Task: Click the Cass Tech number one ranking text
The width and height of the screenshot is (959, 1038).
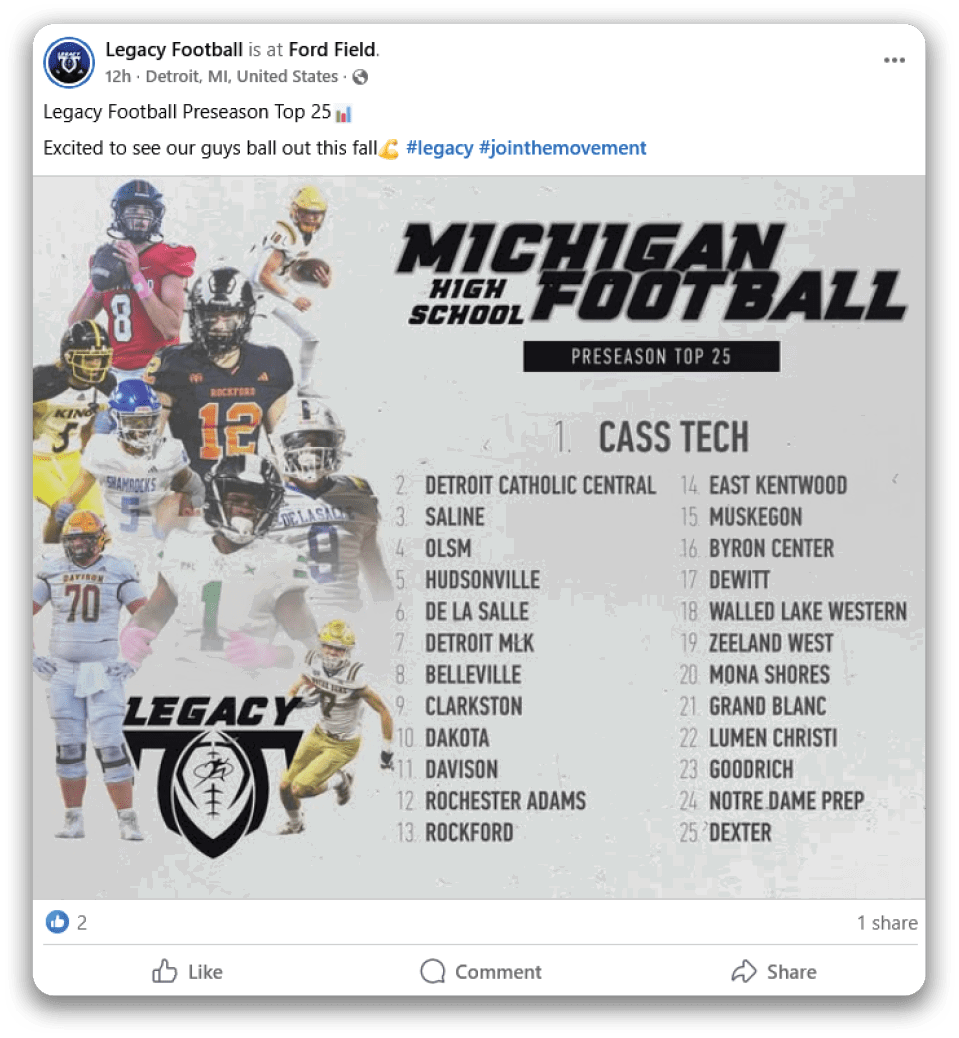Action: click(x=652, y=437)
